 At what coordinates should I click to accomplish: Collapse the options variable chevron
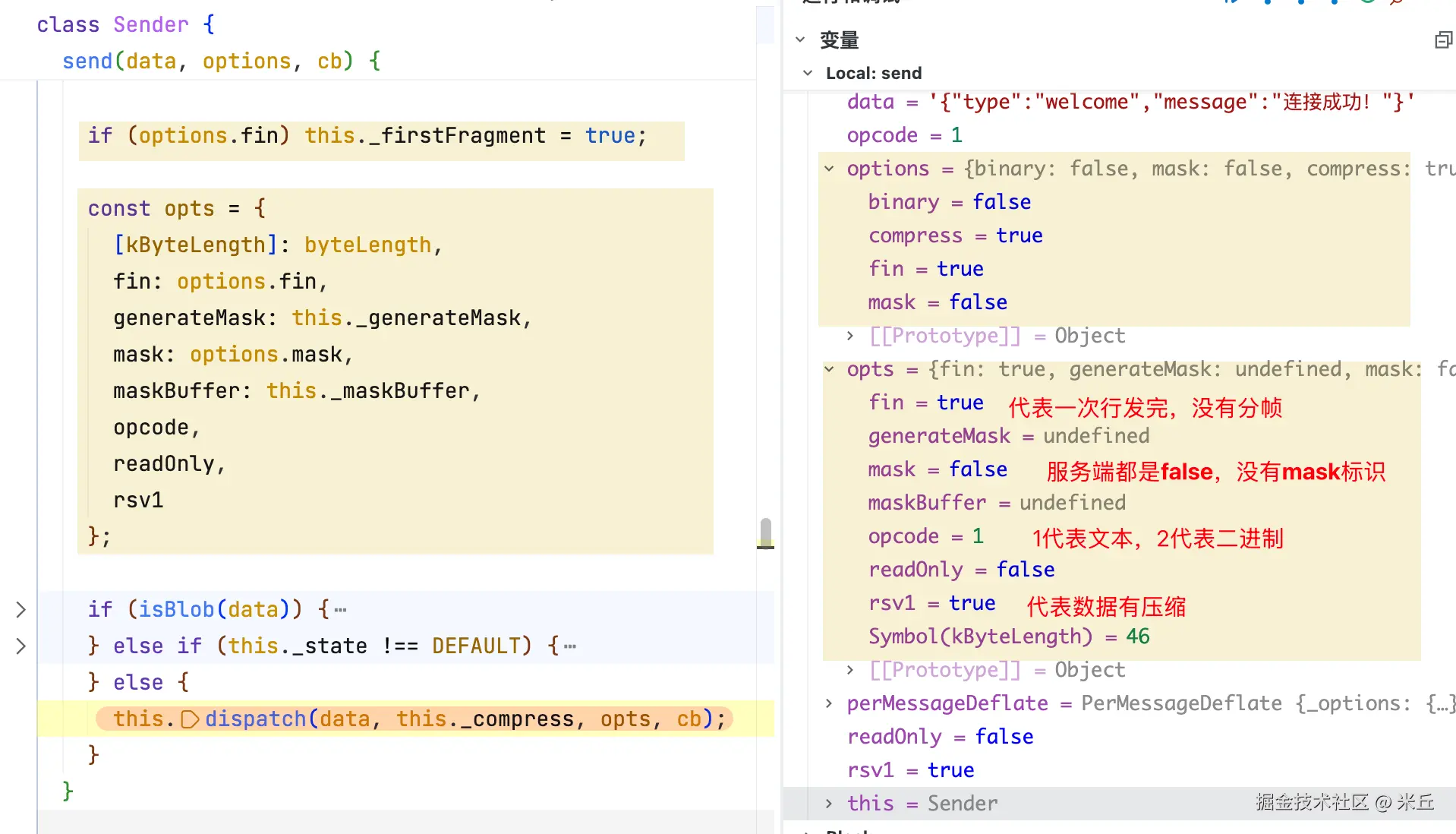coord(829,169)
